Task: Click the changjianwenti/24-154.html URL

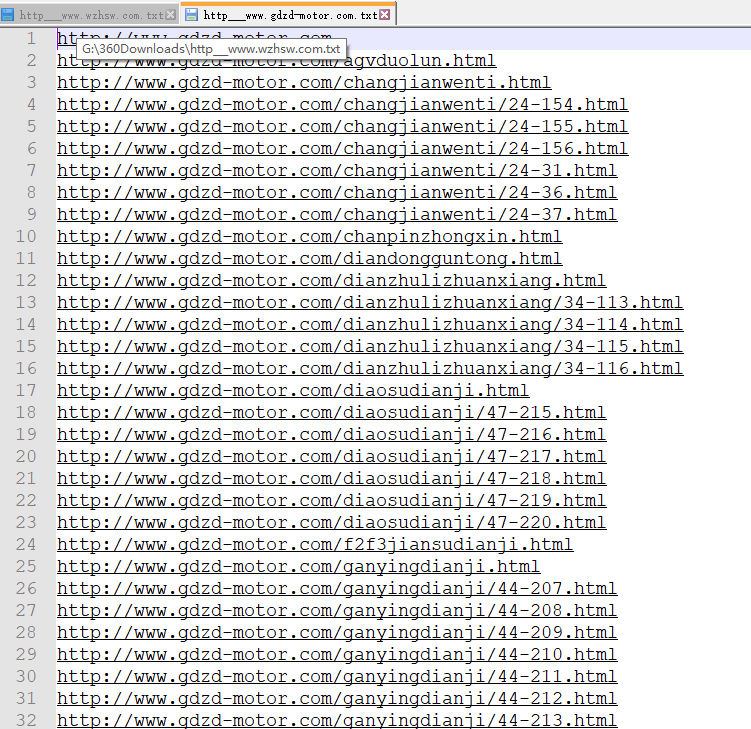Action: click(x=341, y=105)
